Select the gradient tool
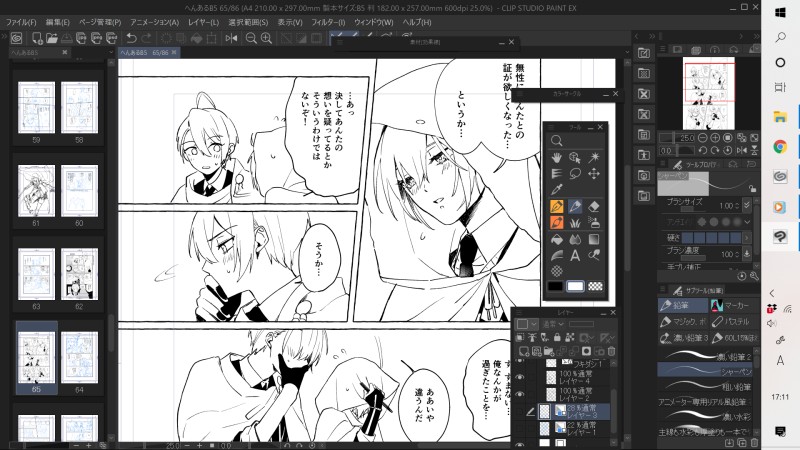 coord(594,239)
